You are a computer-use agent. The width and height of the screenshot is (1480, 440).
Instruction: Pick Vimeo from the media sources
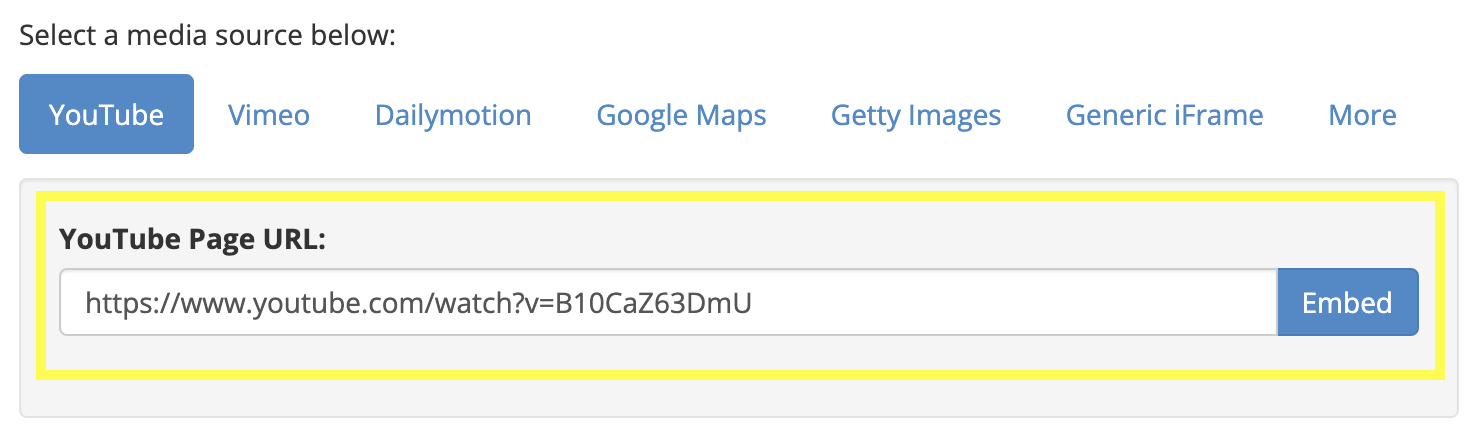269,115
